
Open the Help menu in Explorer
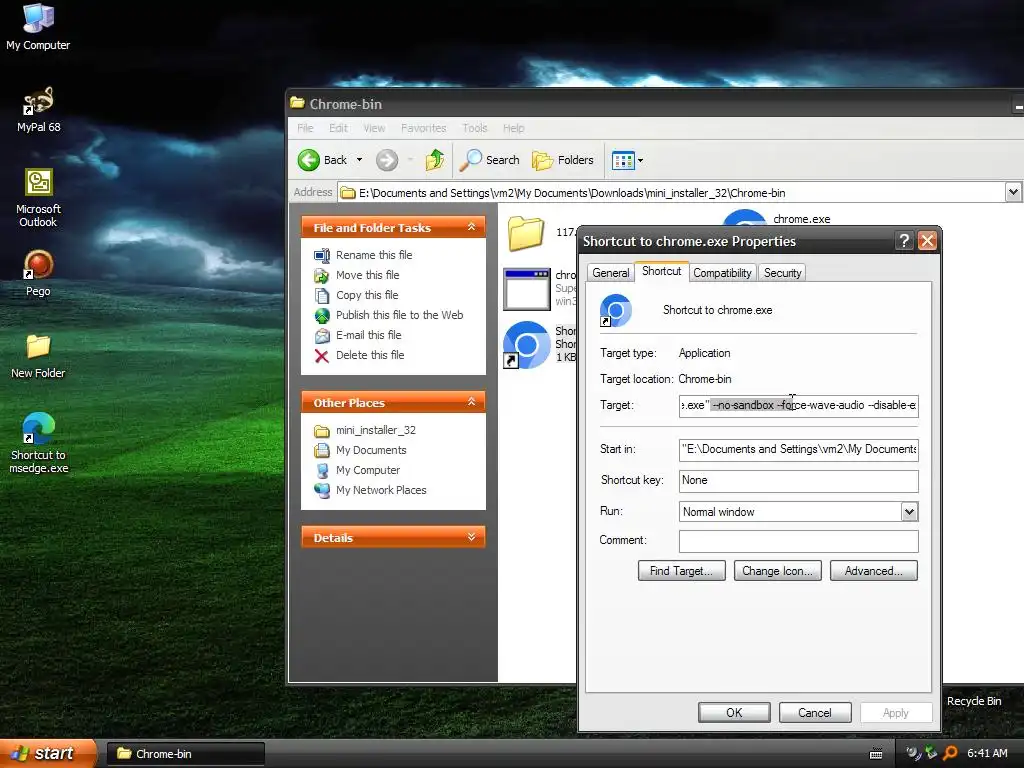pyautogui.click(x=513, y=128)
